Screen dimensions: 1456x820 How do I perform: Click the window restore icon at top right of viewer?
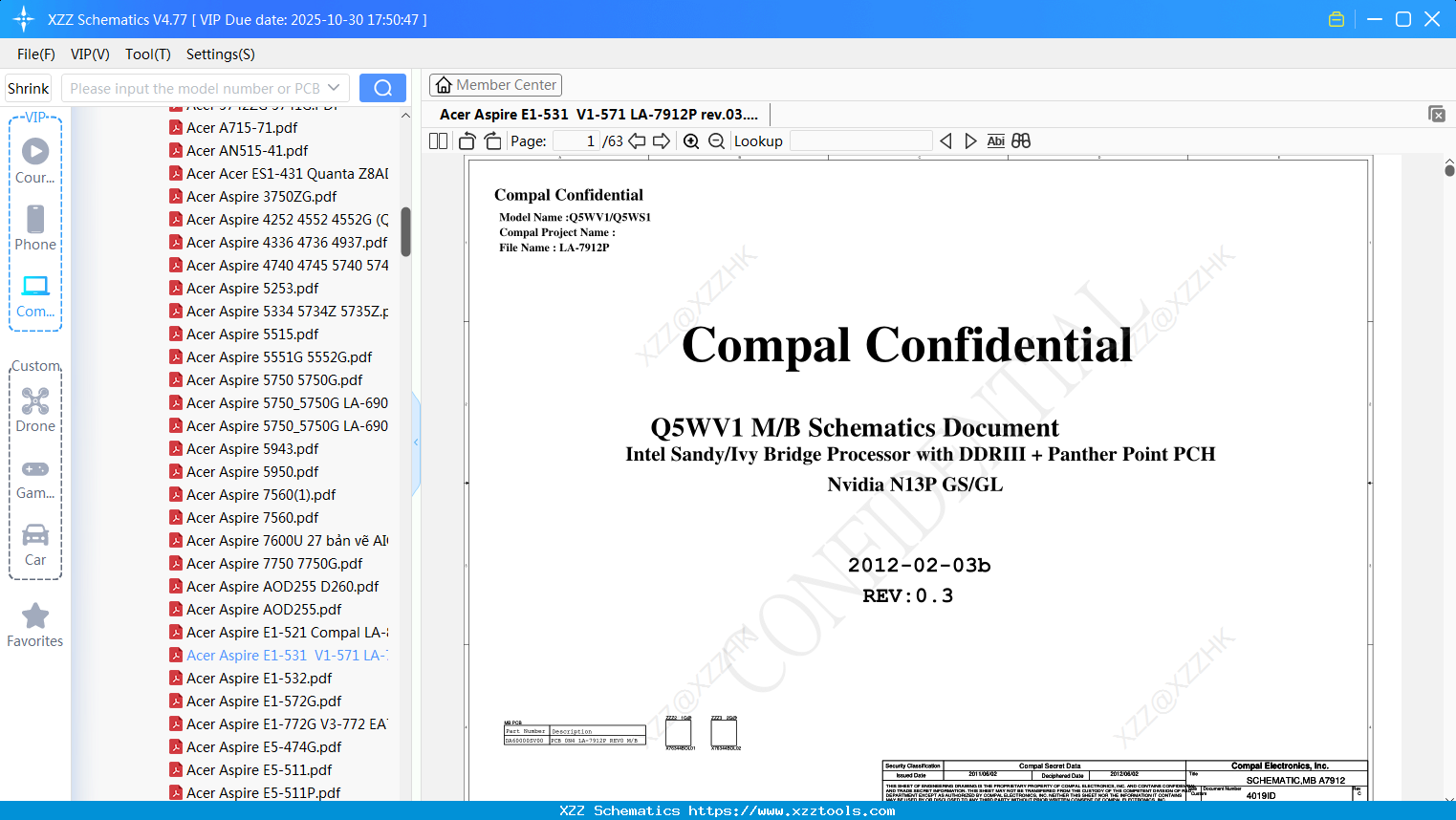tap(1436, 114)
